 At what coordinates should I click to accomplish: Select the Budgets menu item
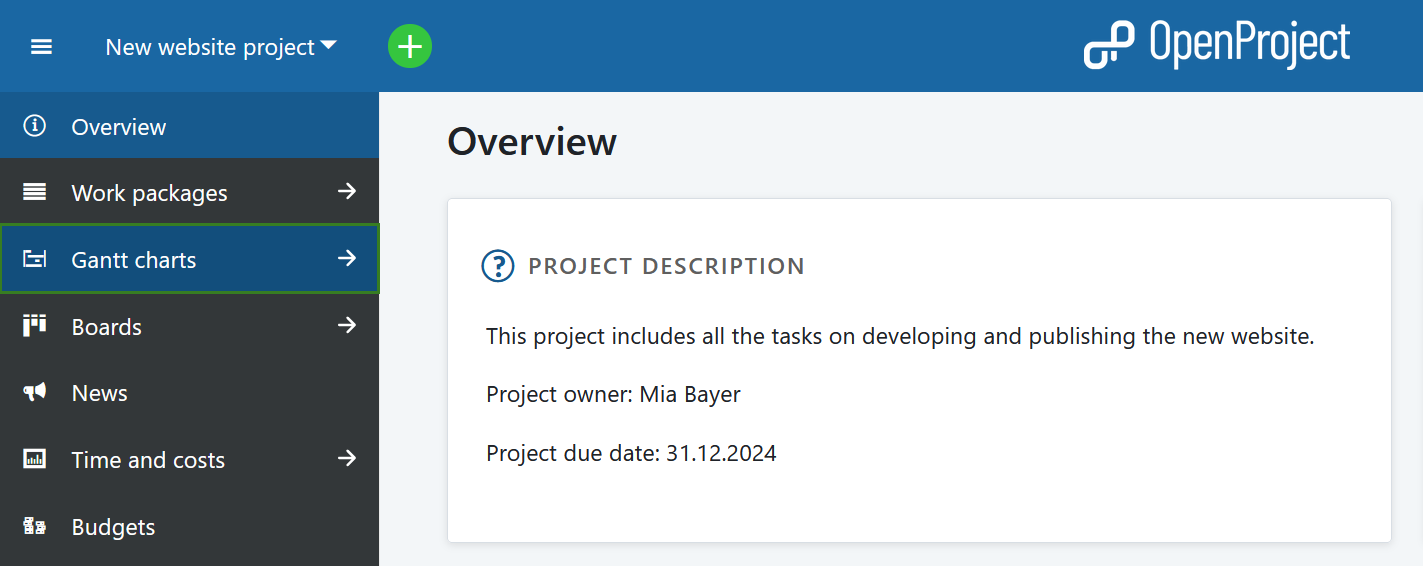(x=113, y=527)
